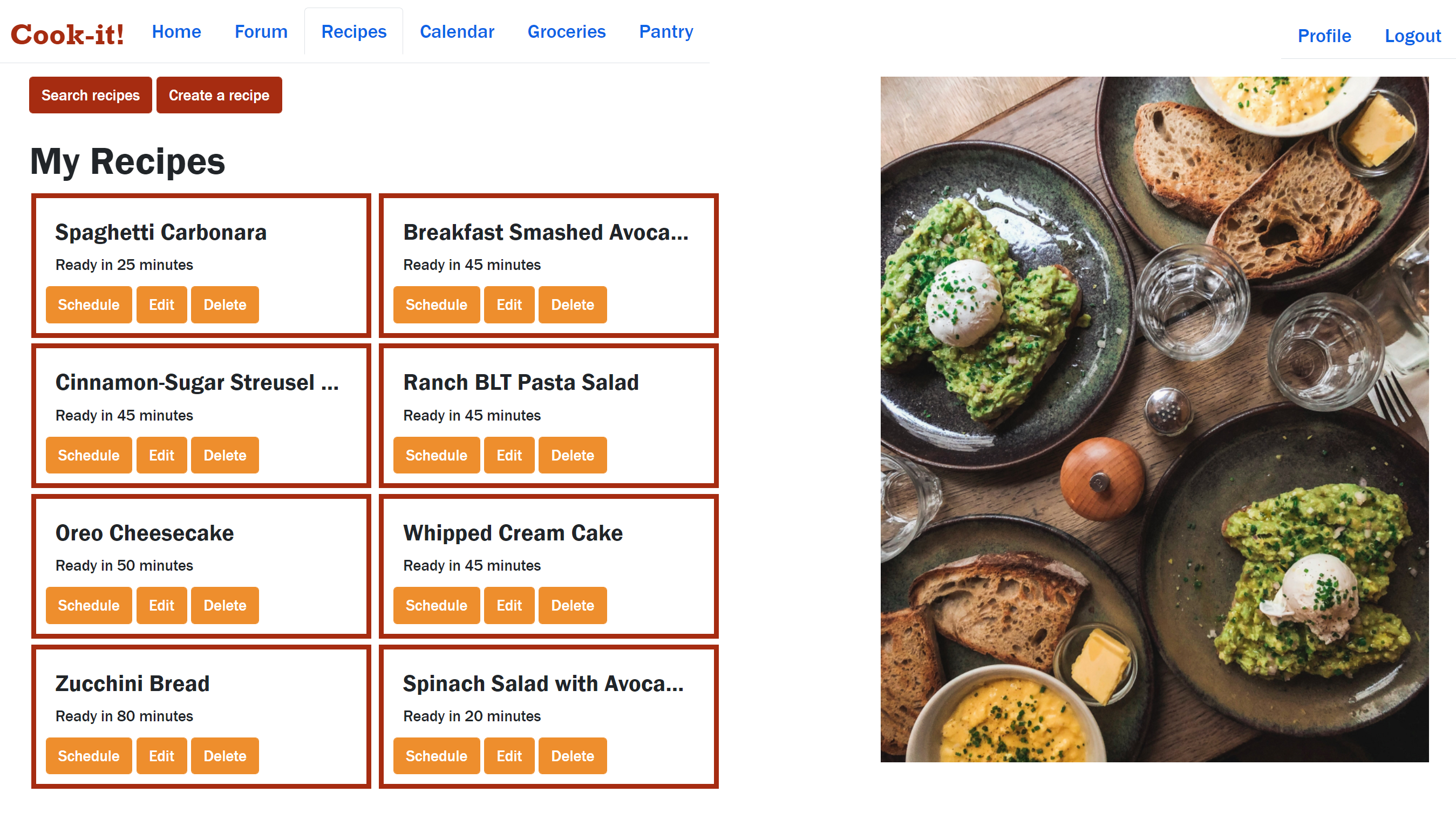This screenshot has height=819, width=1456.
Task: Switch to the Calendar tab
Action: pos(457,32)
